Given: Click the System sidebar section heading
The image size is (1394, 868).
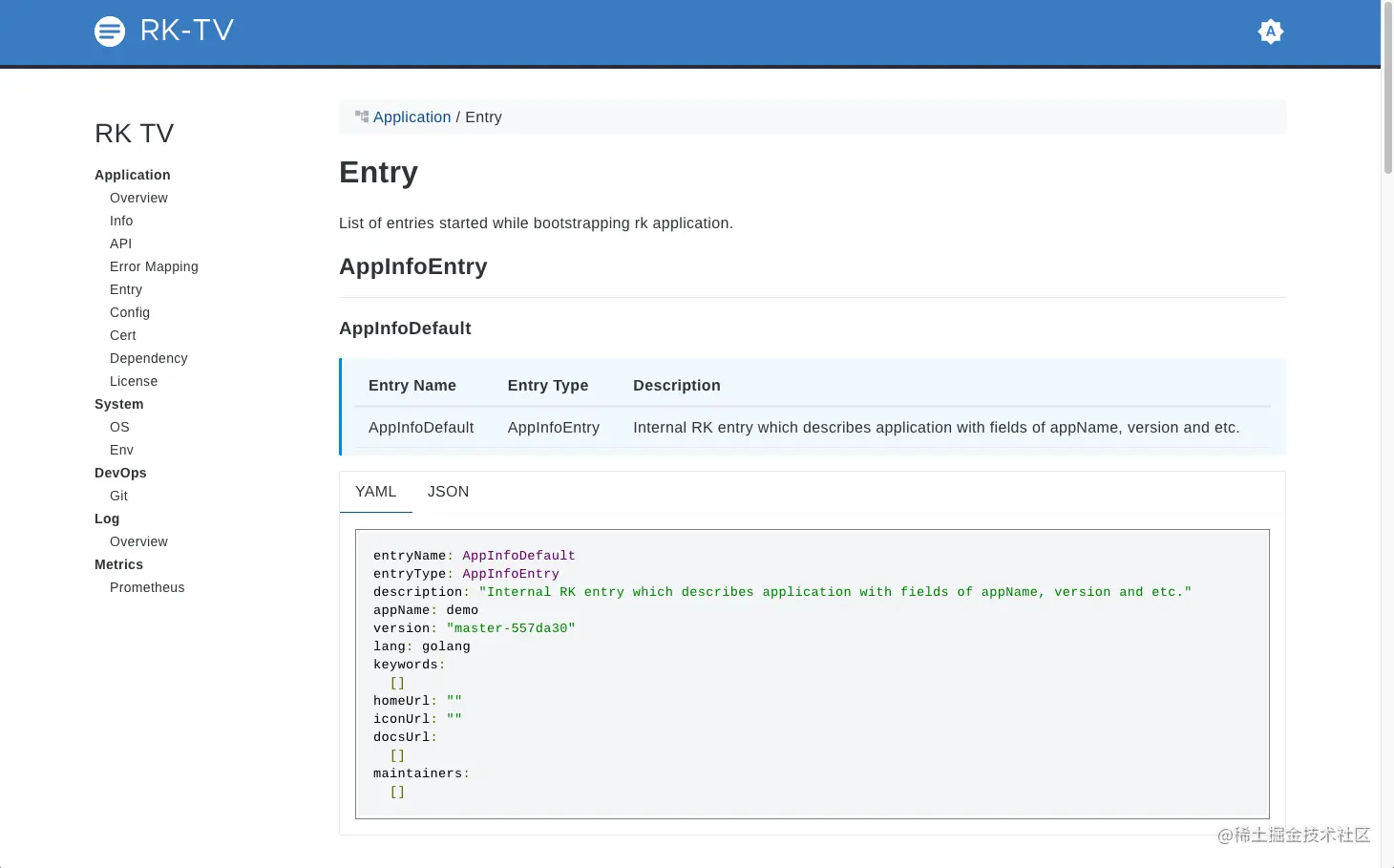Looking at the screenshot, I should click(119, 404).
